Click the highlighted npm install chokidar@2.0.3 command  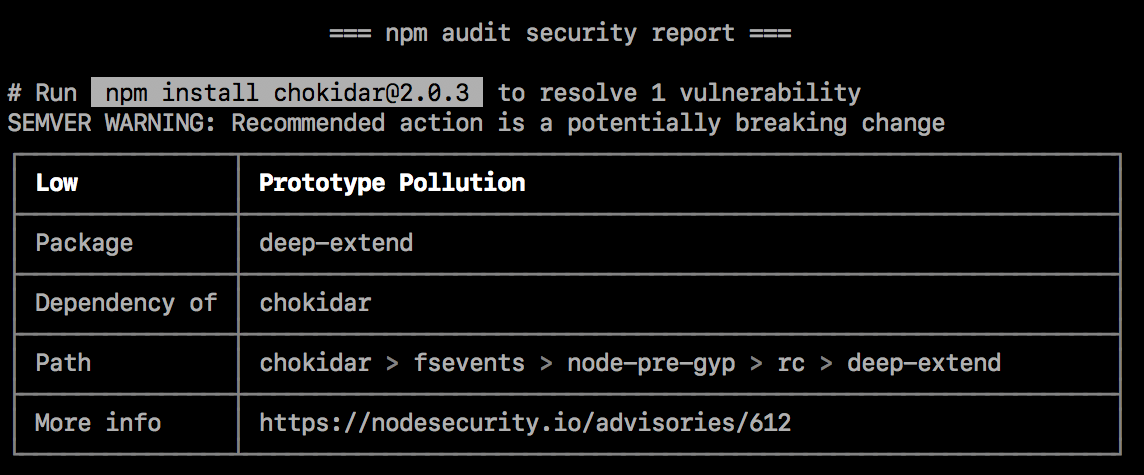287,93
